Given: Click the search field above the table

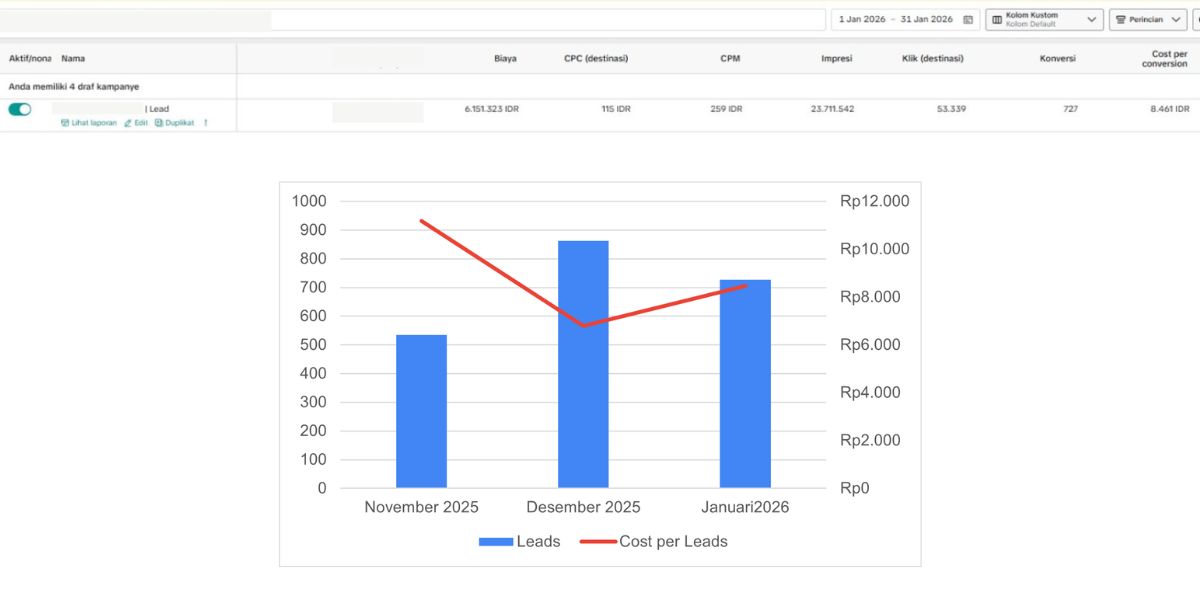Looking at the screenshot, I should pyautogui.click(x=547, y=20).
